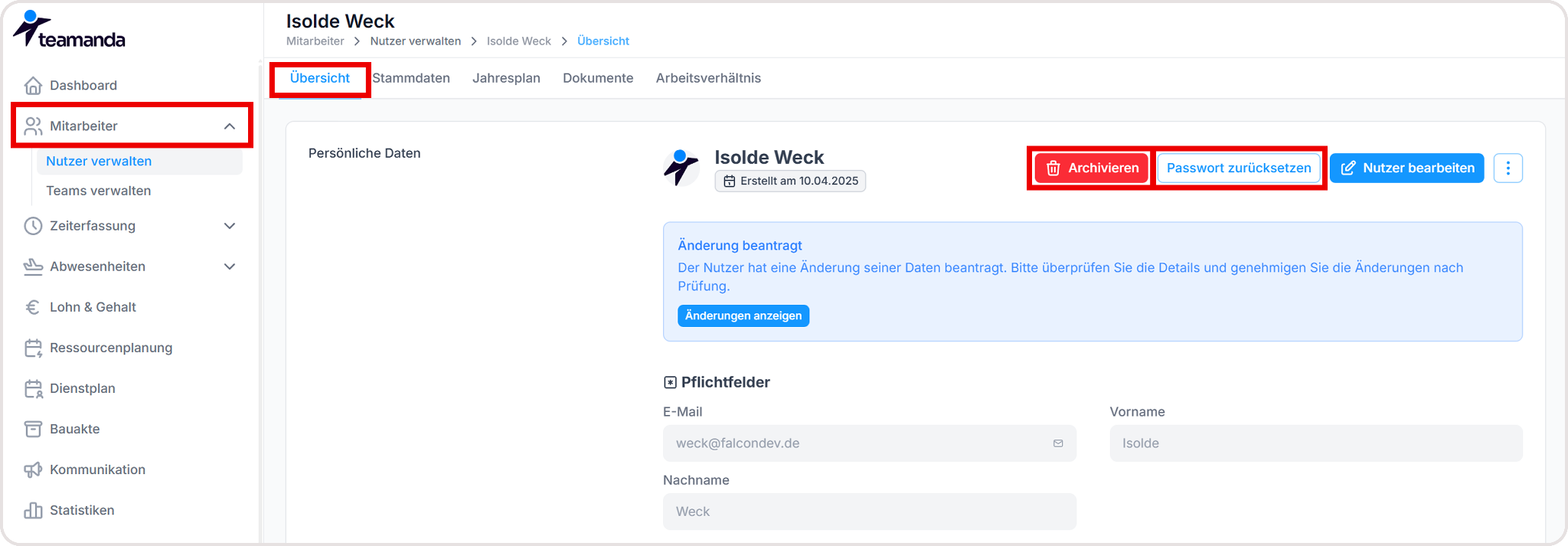The width and height of the screenshot is (1568, 546).
Task: Click the pencil icon on Nutzer bearbeiten
Action: (1348, 168)
